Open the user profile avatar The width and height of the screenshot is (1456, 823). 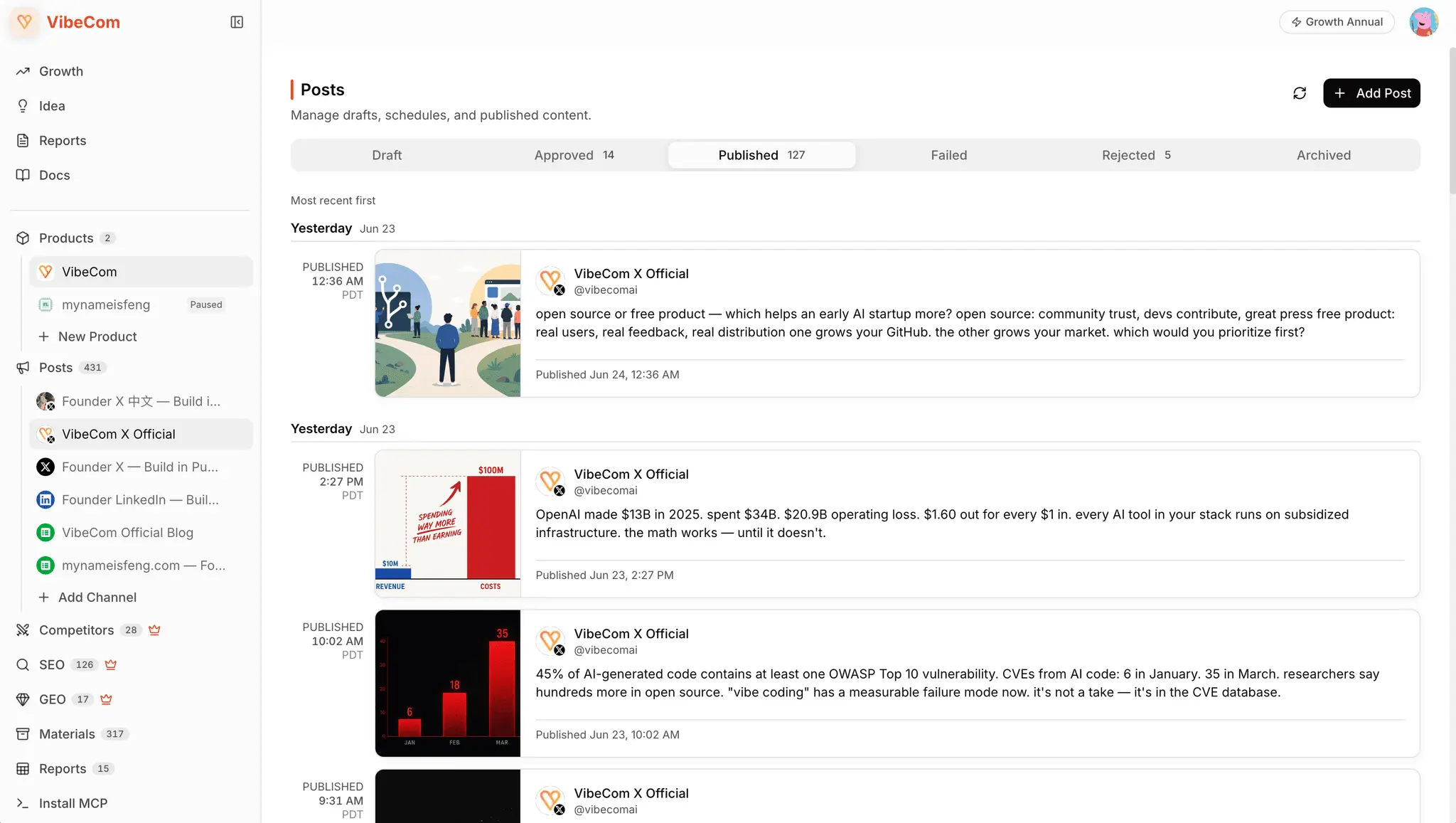1423,22
